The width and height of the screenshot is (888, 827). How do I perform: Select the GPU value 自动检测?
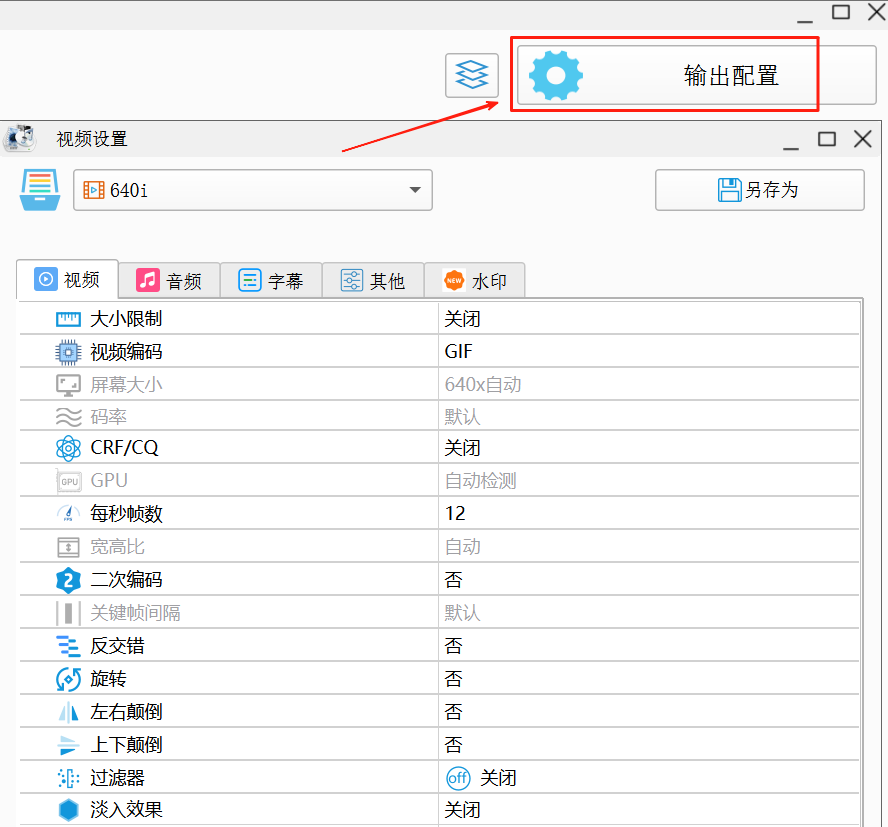(480, 481)
